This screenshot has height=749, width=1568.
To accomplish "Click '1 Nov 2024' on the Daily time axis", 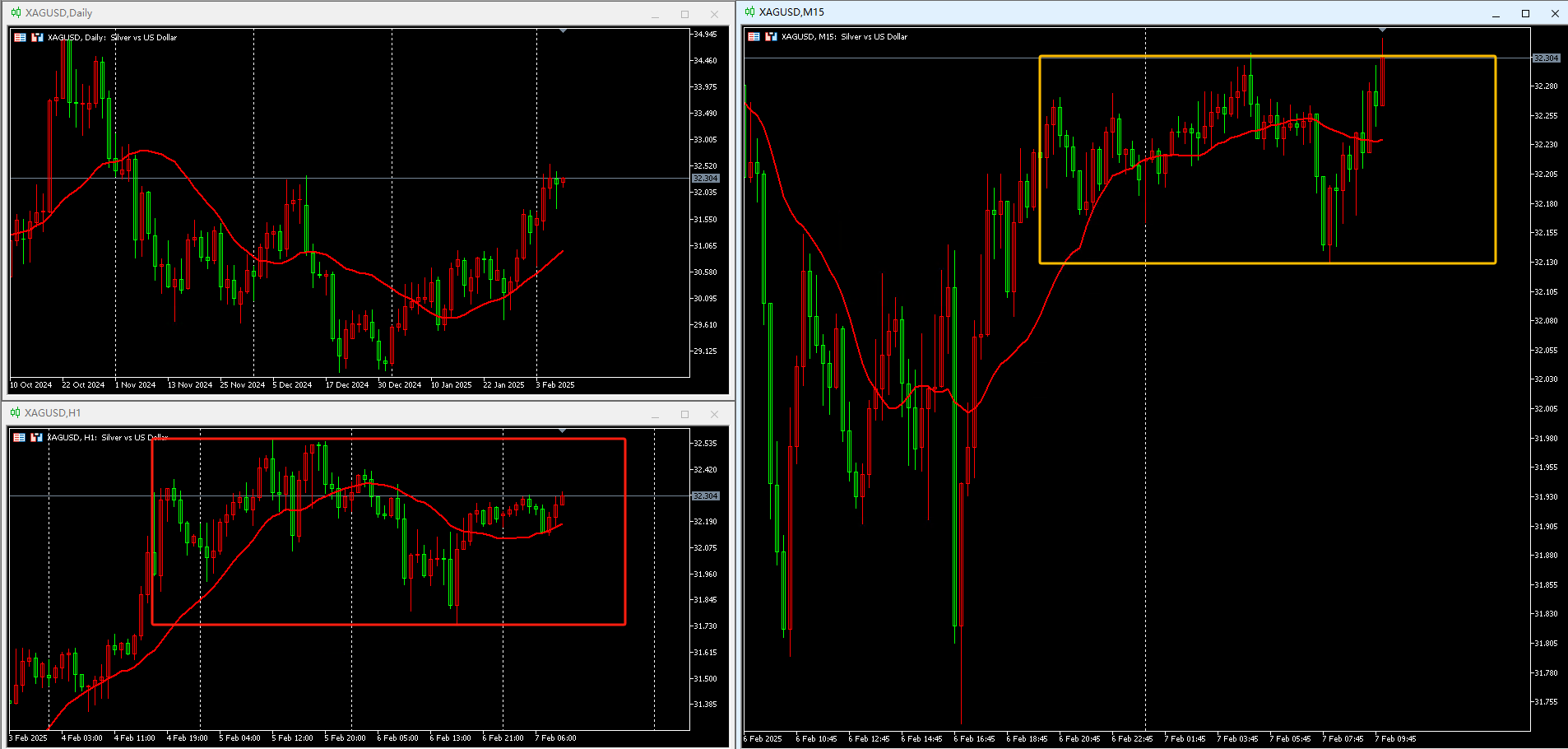I will 135,385.
